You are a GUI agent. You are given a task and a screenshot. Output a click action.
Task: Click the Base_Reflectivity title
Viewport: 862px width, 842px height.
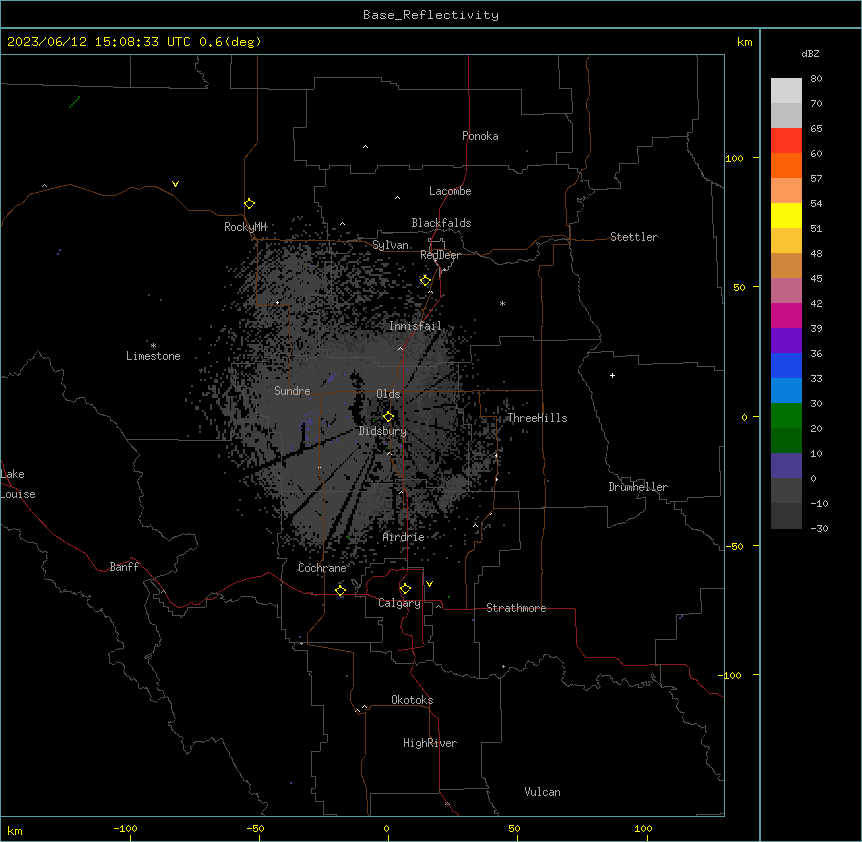click(431, 15)
